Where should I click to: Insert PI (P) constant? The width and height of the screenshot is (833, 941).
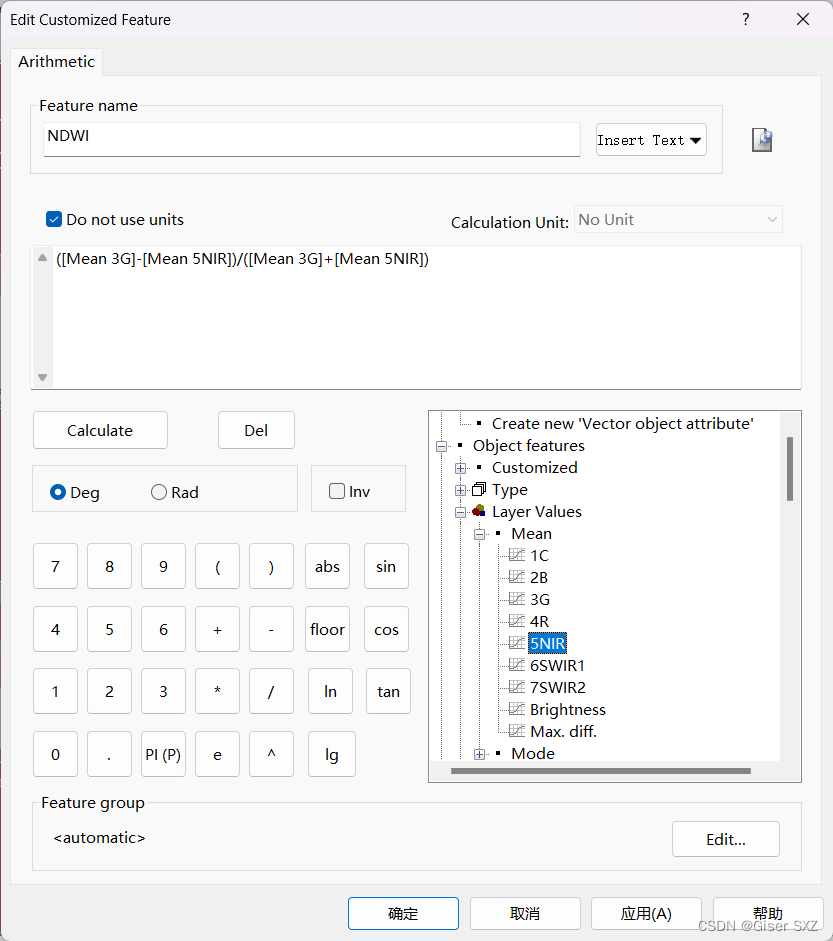click(163, 754)
